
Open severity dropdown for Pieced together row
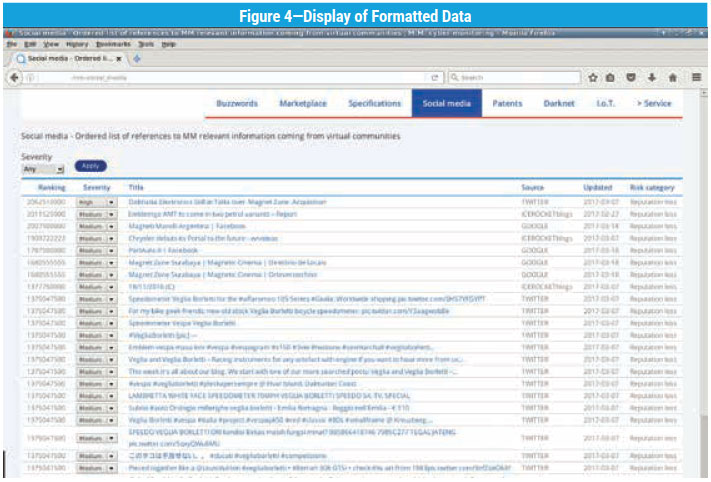96,468
